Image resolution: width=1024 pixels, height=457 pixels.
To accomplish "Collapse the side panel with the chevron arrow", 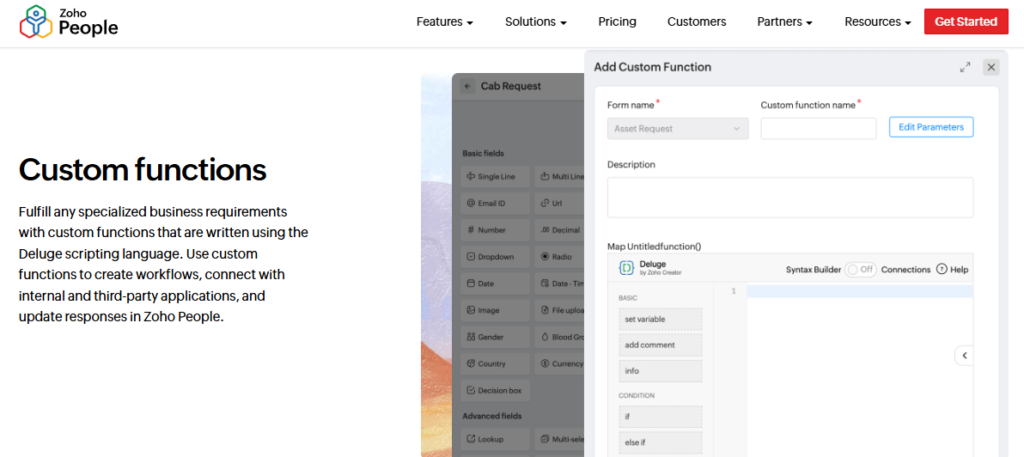I will (x=964, y=356).
